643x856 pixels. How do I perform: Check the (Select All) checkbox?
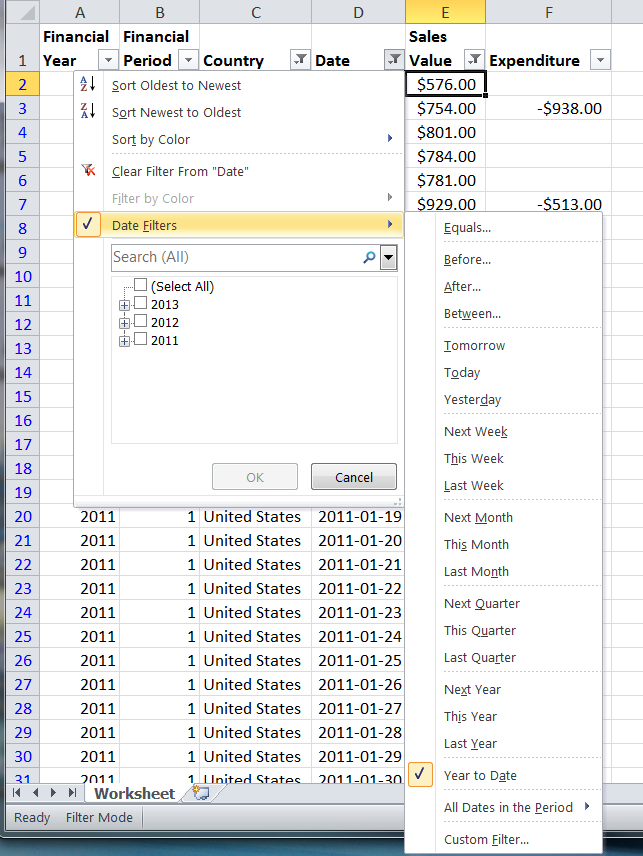pos(141,286)
